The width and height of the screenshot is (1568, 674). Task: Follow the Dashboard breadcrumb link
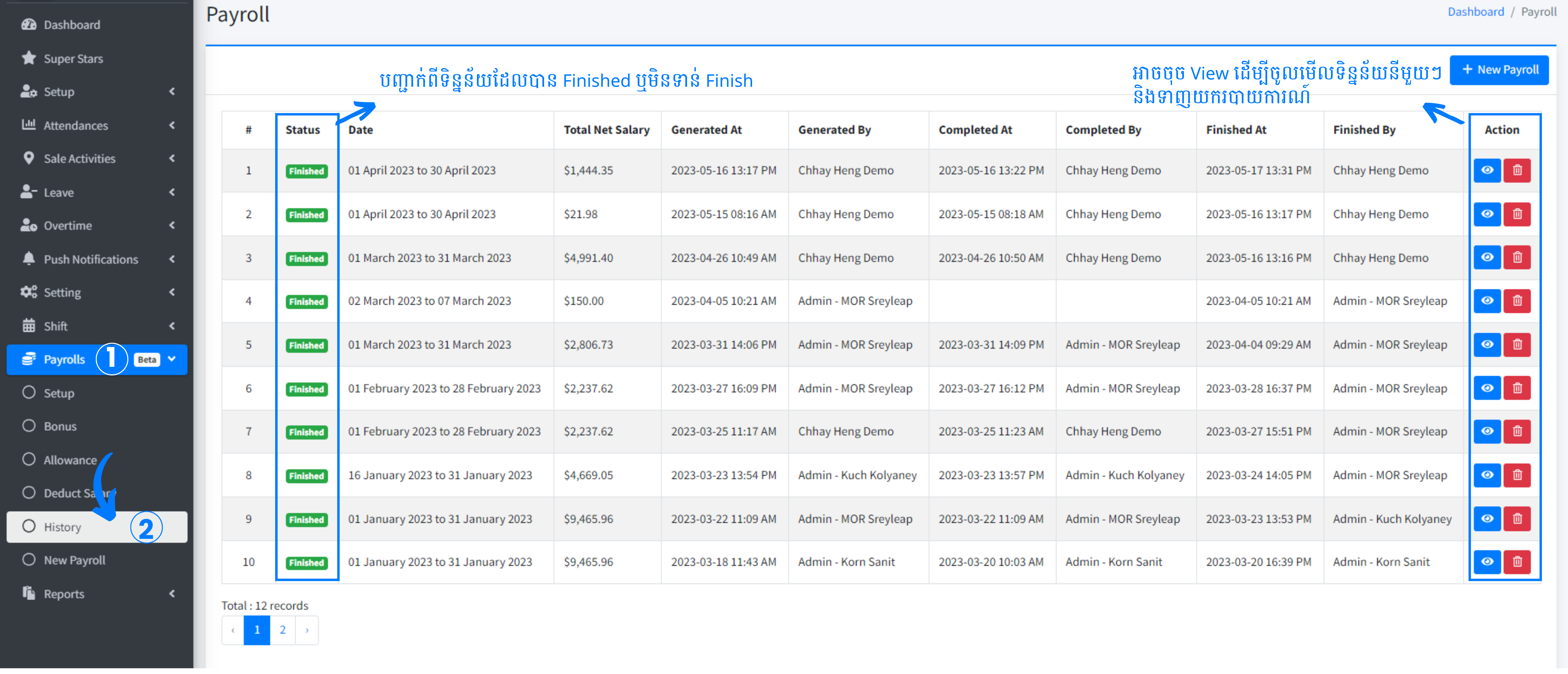[1475, 12]
